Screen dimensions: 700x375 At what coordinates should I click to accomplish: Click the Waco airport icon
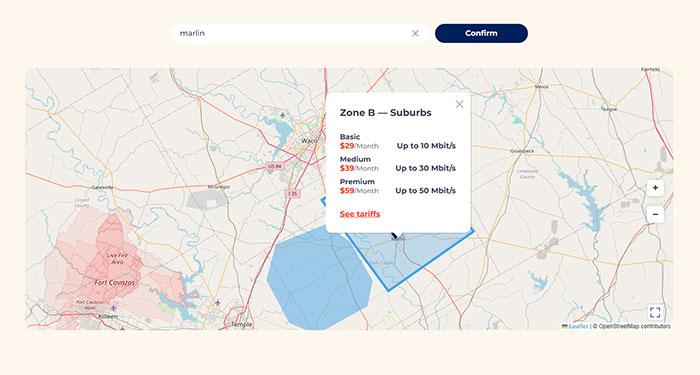pos(282,116)
